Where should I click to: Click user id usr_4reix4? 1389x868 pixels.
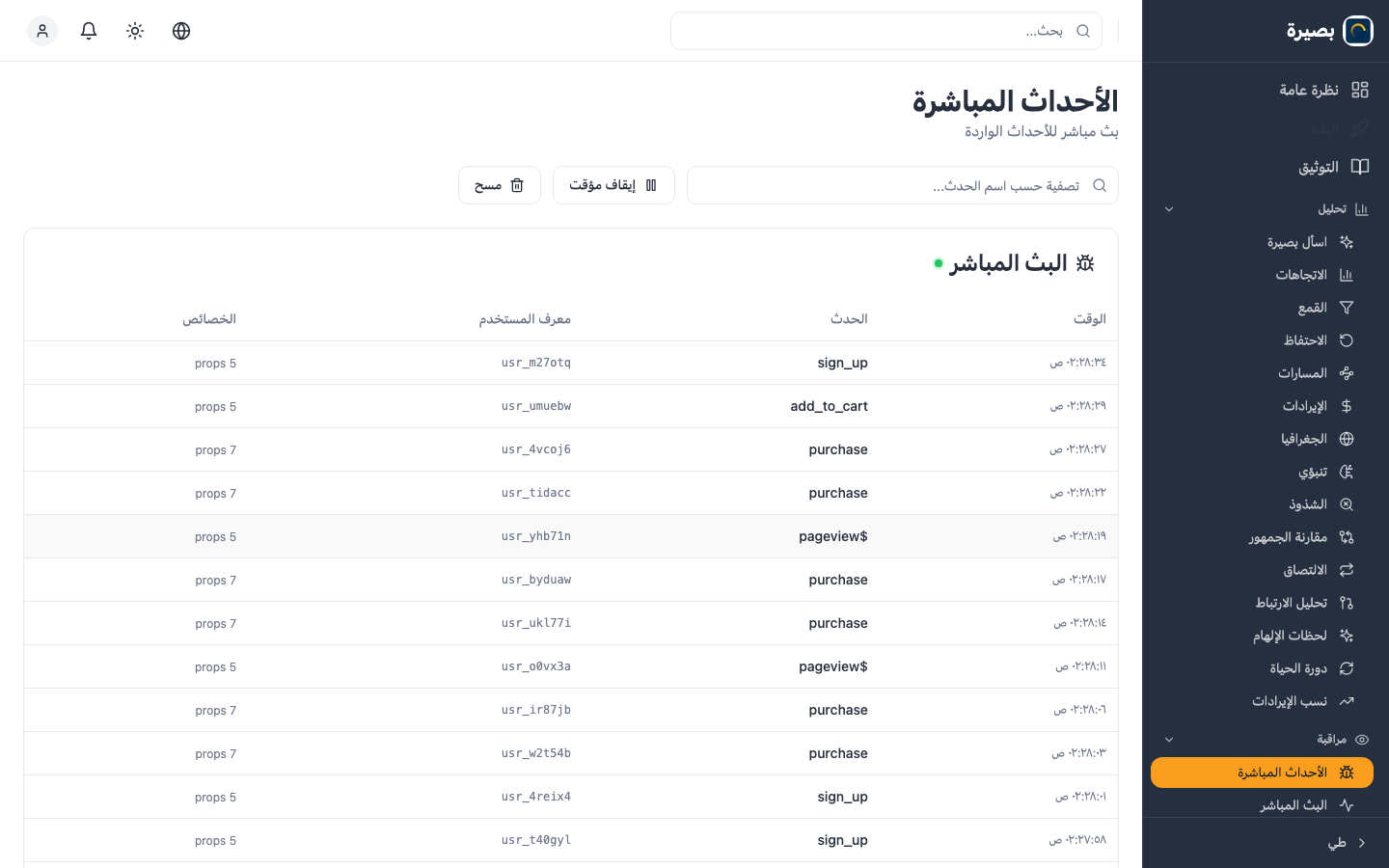536,797
